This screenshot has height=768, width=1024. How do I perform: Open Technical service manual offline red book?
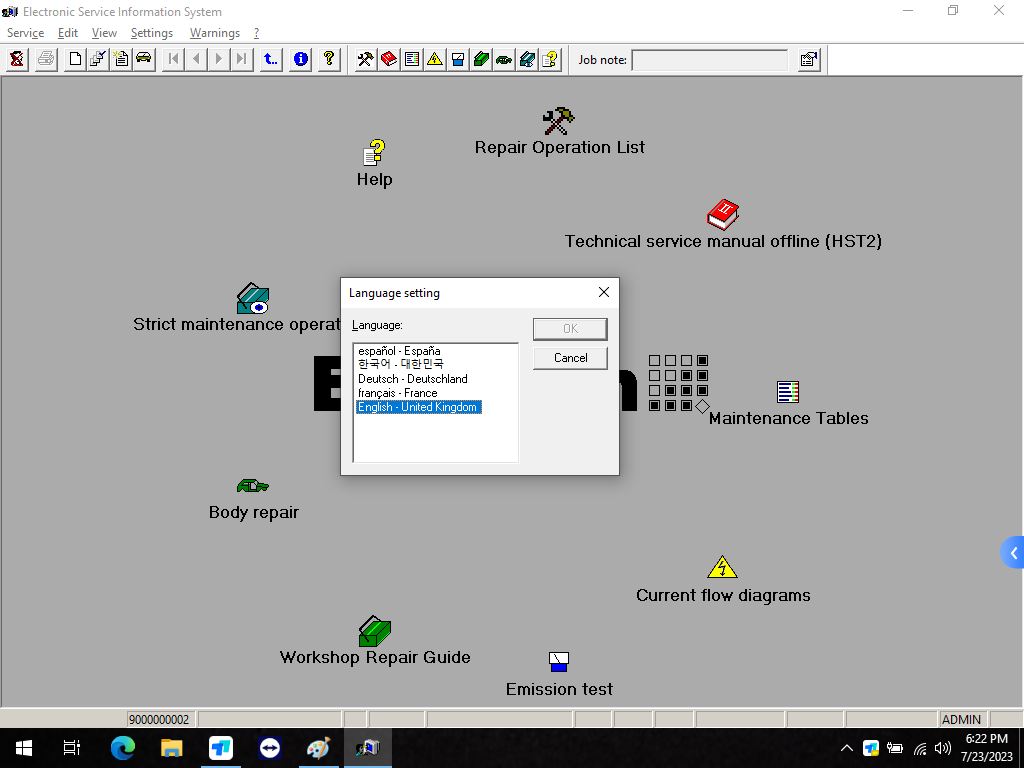point(722,214)
